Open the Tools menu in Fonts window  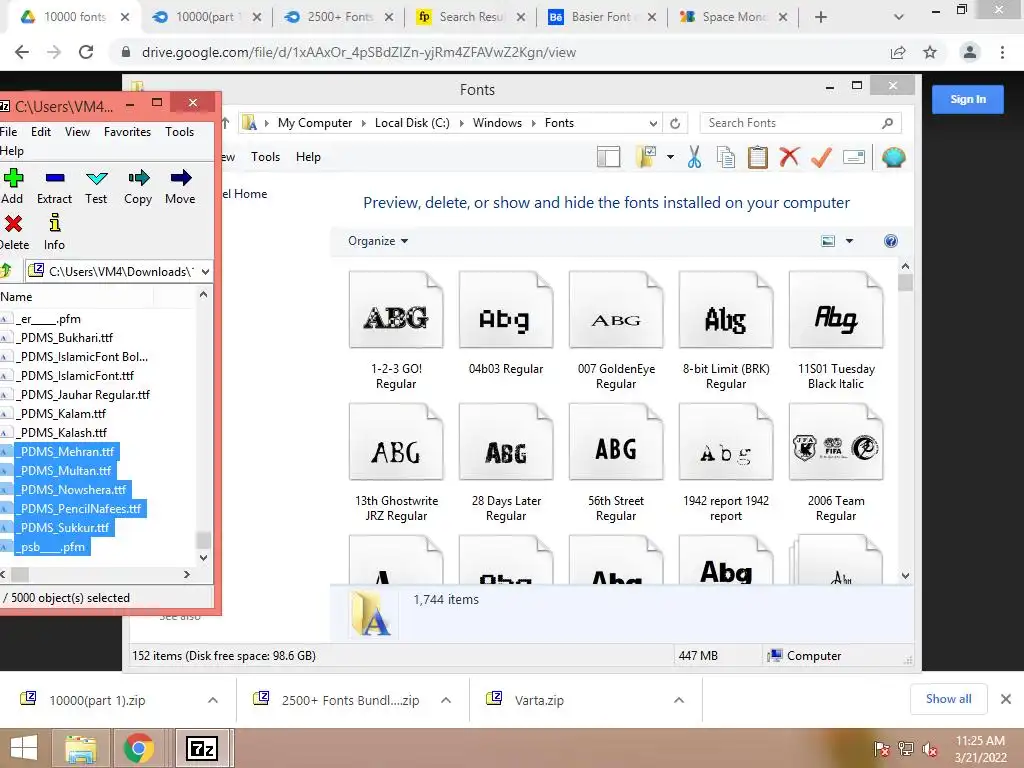pyautogui.click(x=265, y=157)
